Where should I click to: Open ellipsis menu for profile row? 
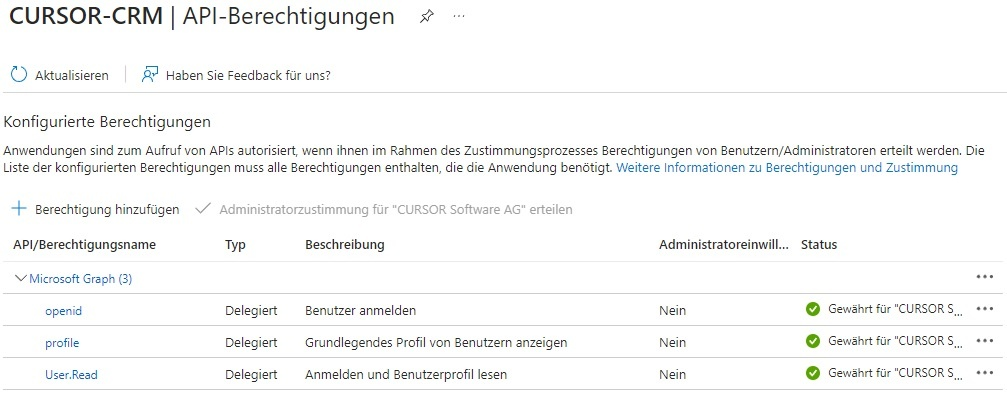click(x=985, y=341)
